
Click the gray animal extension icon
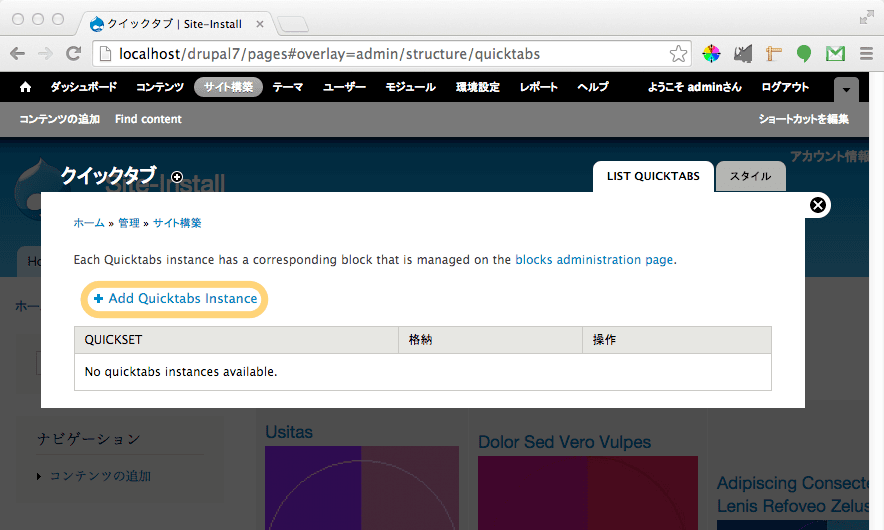[x=743, y=54]
